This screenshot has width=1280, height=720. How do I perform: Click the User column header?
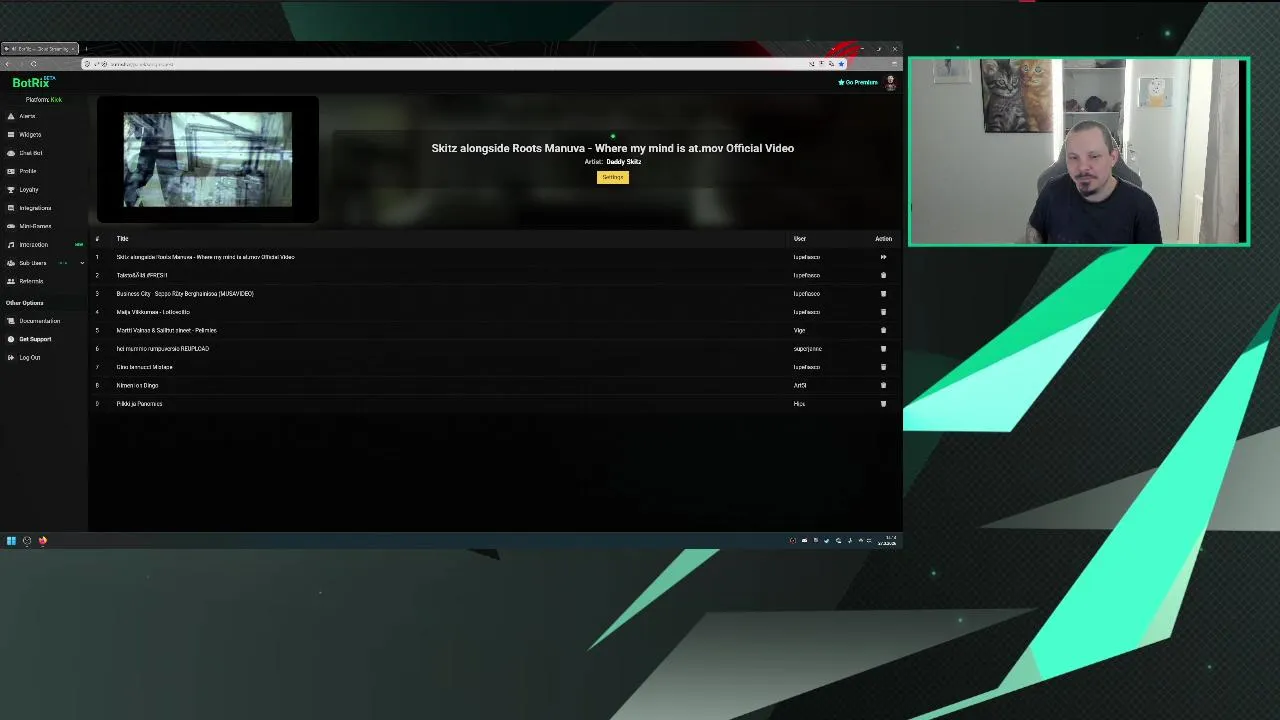pyautogui.click(x=800, y=239)
